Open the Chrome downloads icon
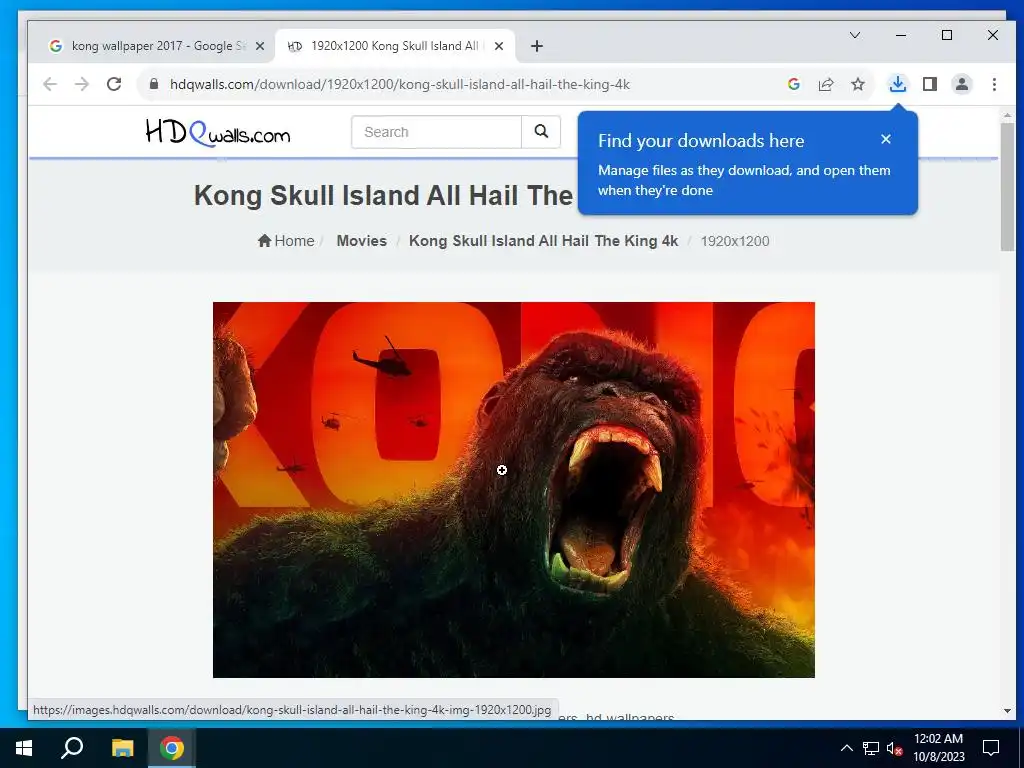Screen dimensions: 1024x768 898,84
